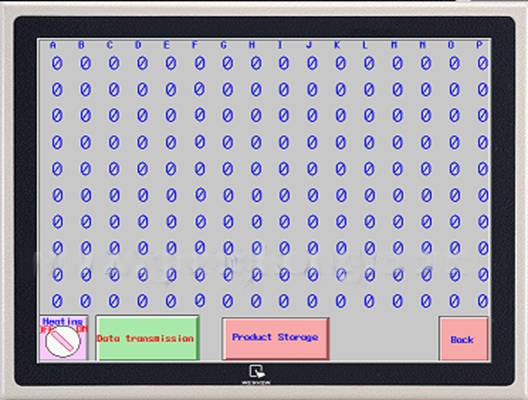The width and height of the screenshot is (528, 400).
Task: Select the last-row value in column P
Action: [x=483, y=301]
